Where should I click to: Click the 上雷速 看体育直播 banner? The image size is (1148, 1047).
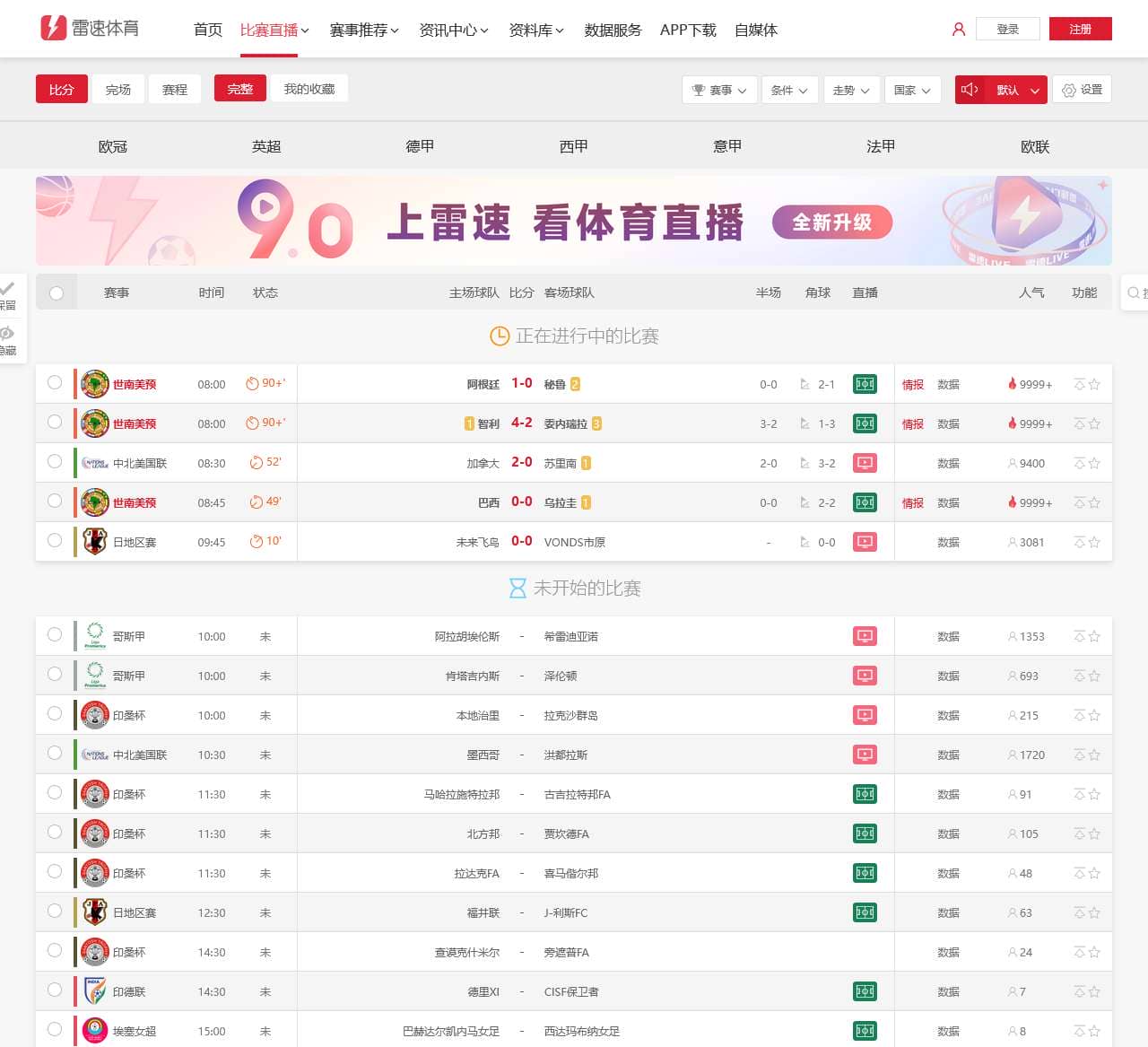[x=574, y=221]
